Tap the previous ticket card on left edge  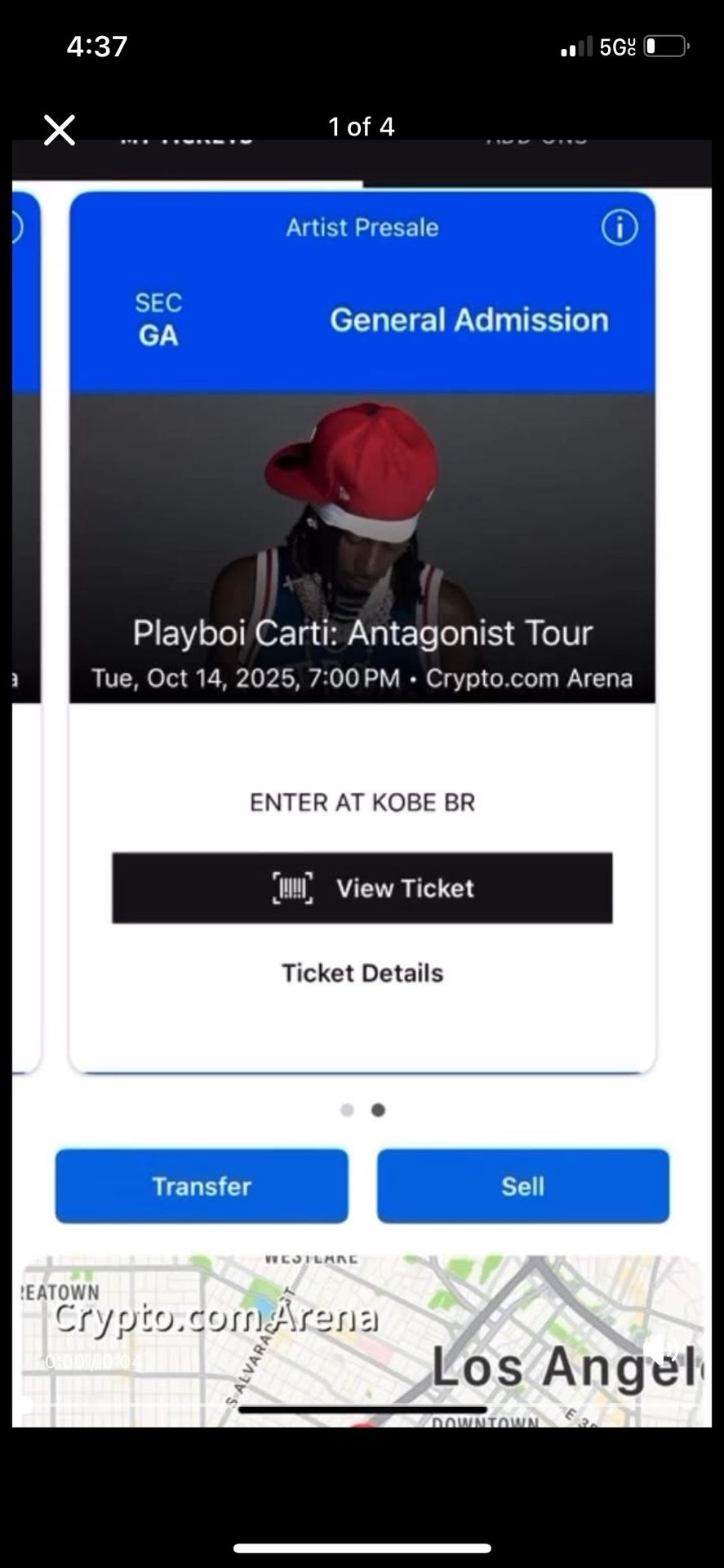pyautogui.click(x=26, y=630)
